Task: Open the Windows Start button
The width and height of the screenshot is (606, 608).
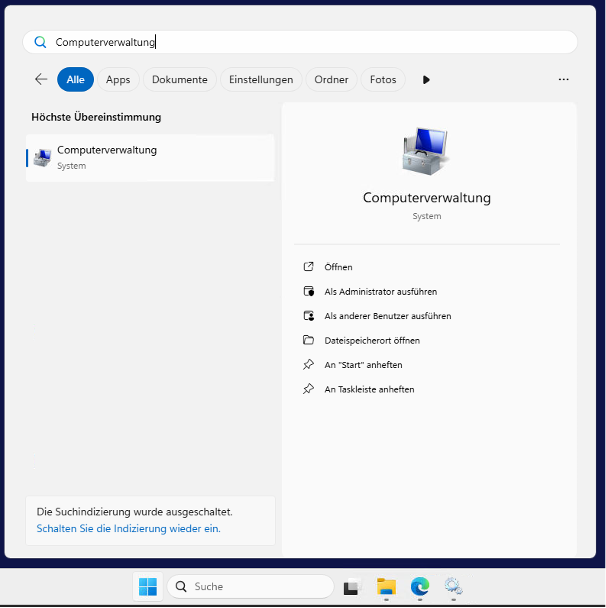Action: click(148, 587)
